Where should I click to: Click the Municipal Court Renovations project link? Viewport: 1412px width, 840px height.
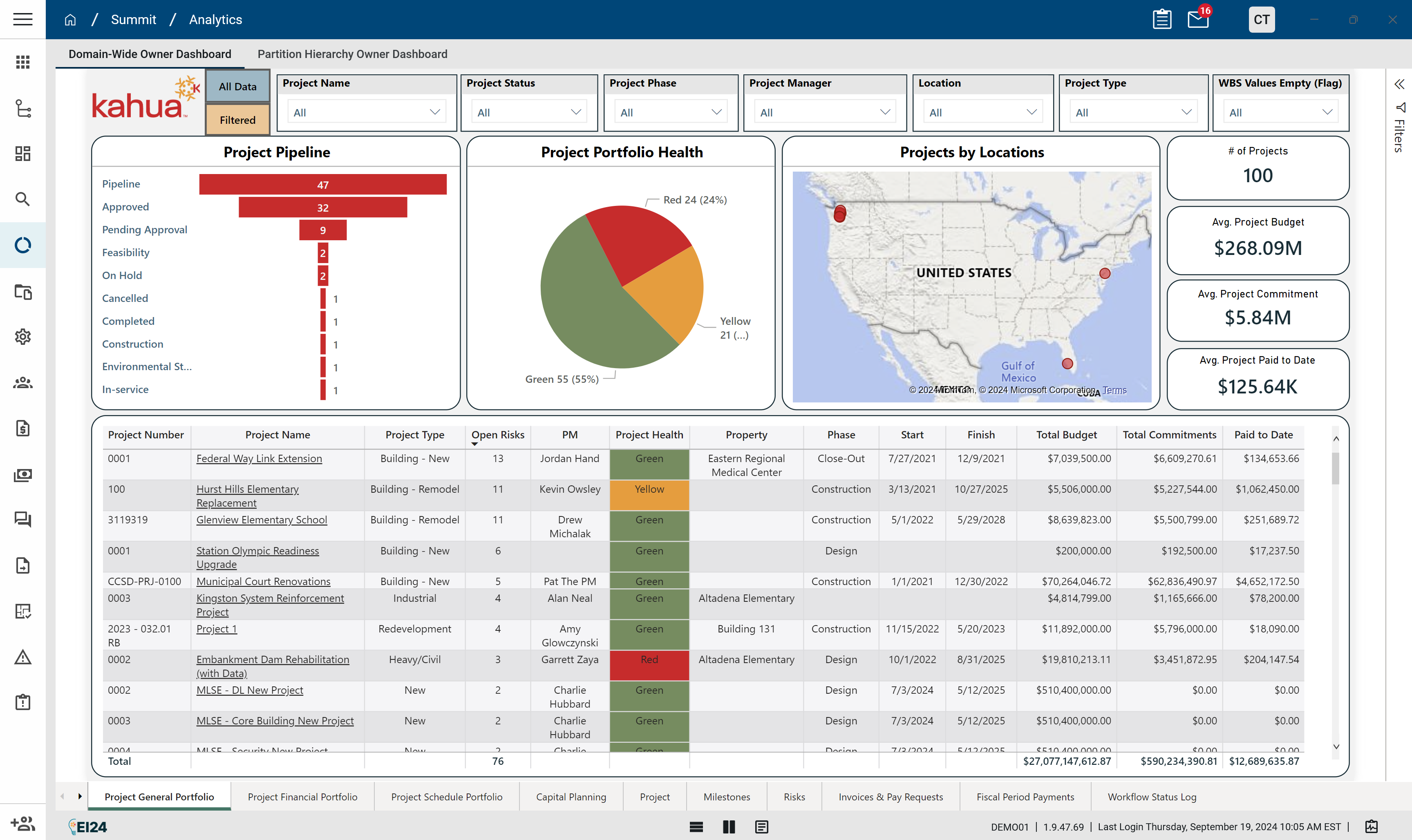(x=263, y=581)
